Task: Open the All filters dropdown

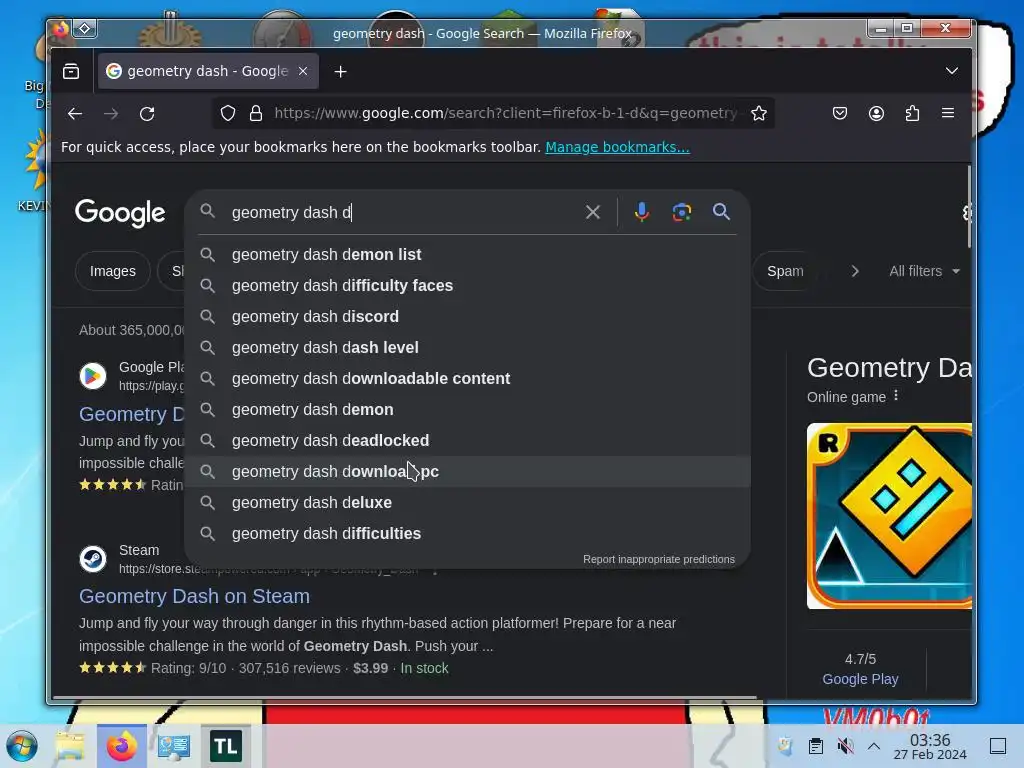Action: (x=924, y=271)
